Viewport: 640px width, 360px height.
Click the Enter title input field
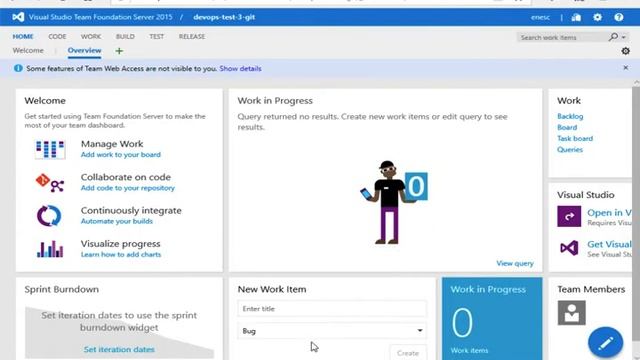tap(332, 309)
